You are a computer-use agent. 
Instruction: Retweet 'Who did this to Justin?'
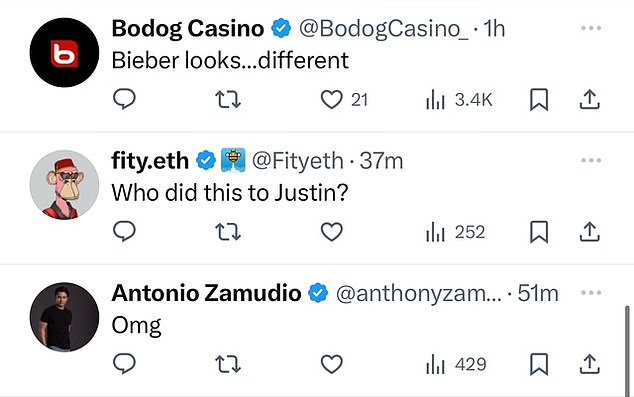pos(228,232)
